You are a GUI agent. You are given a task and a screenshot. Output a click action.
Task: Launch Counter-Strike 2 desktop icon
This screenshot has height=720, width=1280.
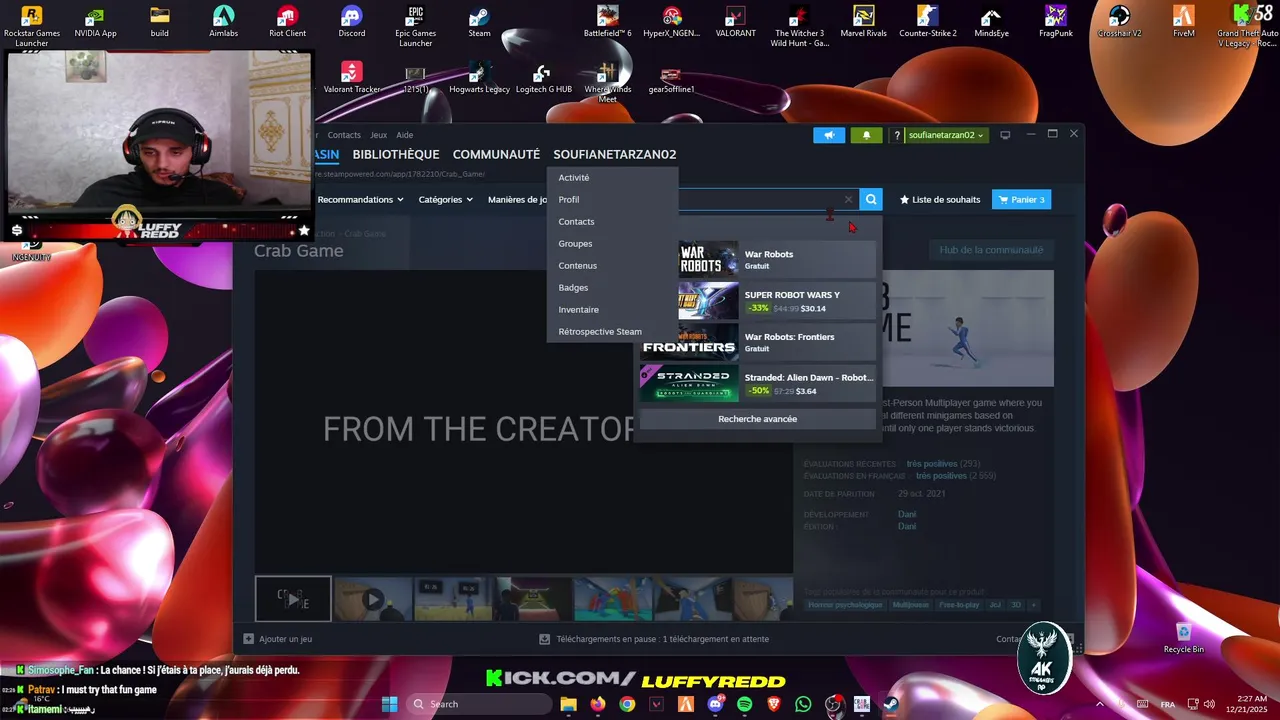click(927, 22)
